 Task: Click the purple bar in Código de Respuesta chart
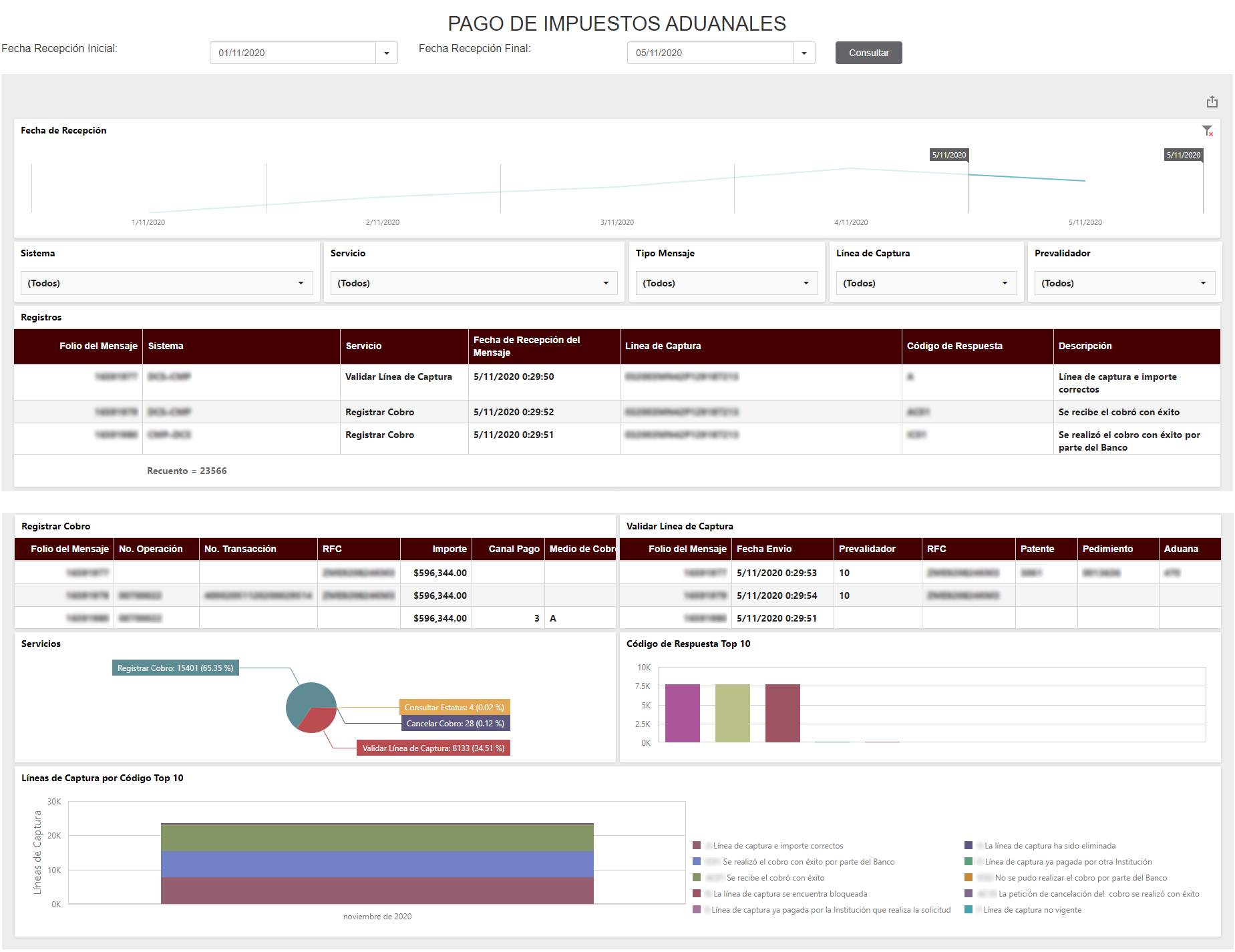pos(683,713)
